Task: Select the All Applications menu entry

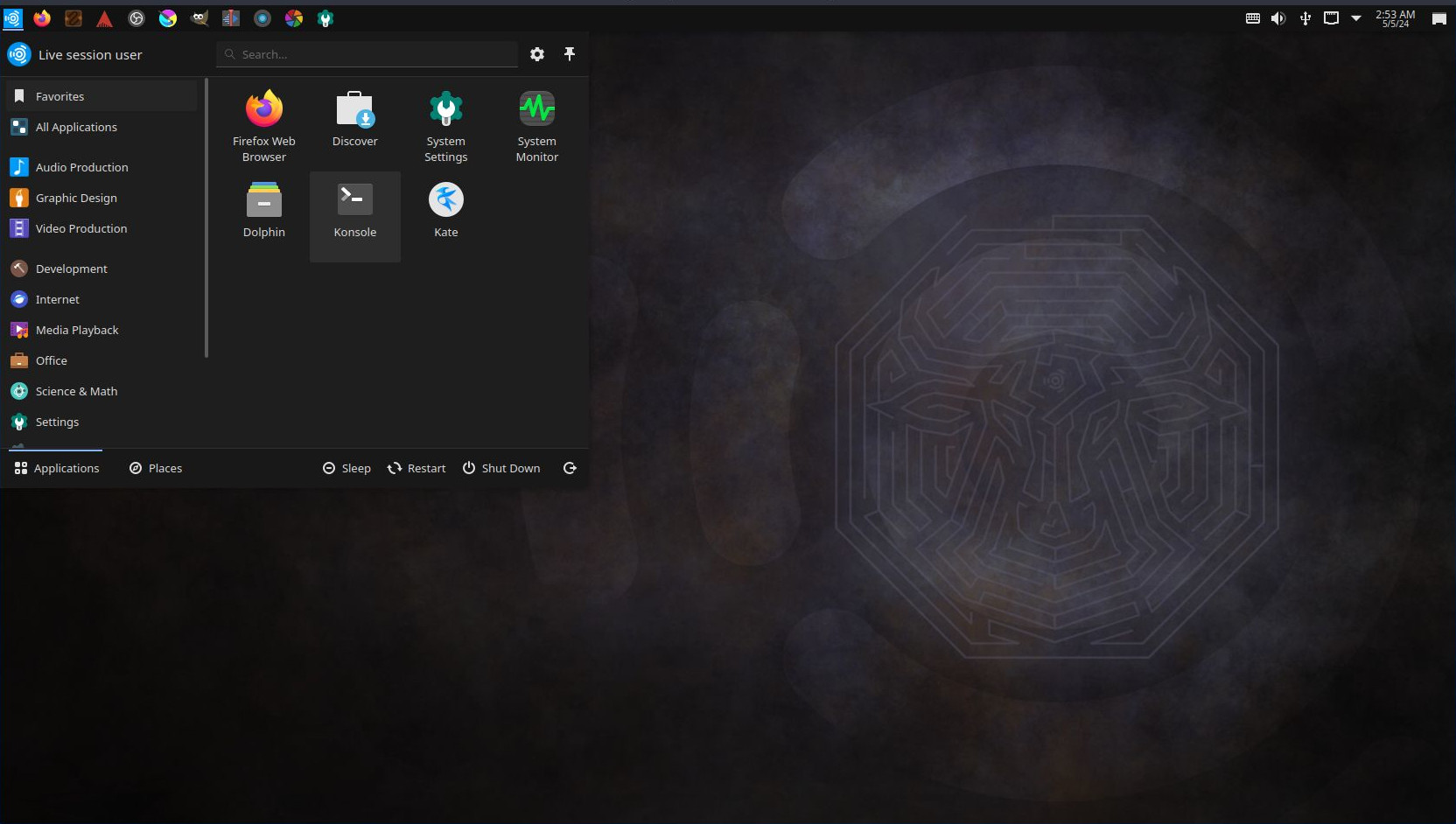Action: (76, 127)
